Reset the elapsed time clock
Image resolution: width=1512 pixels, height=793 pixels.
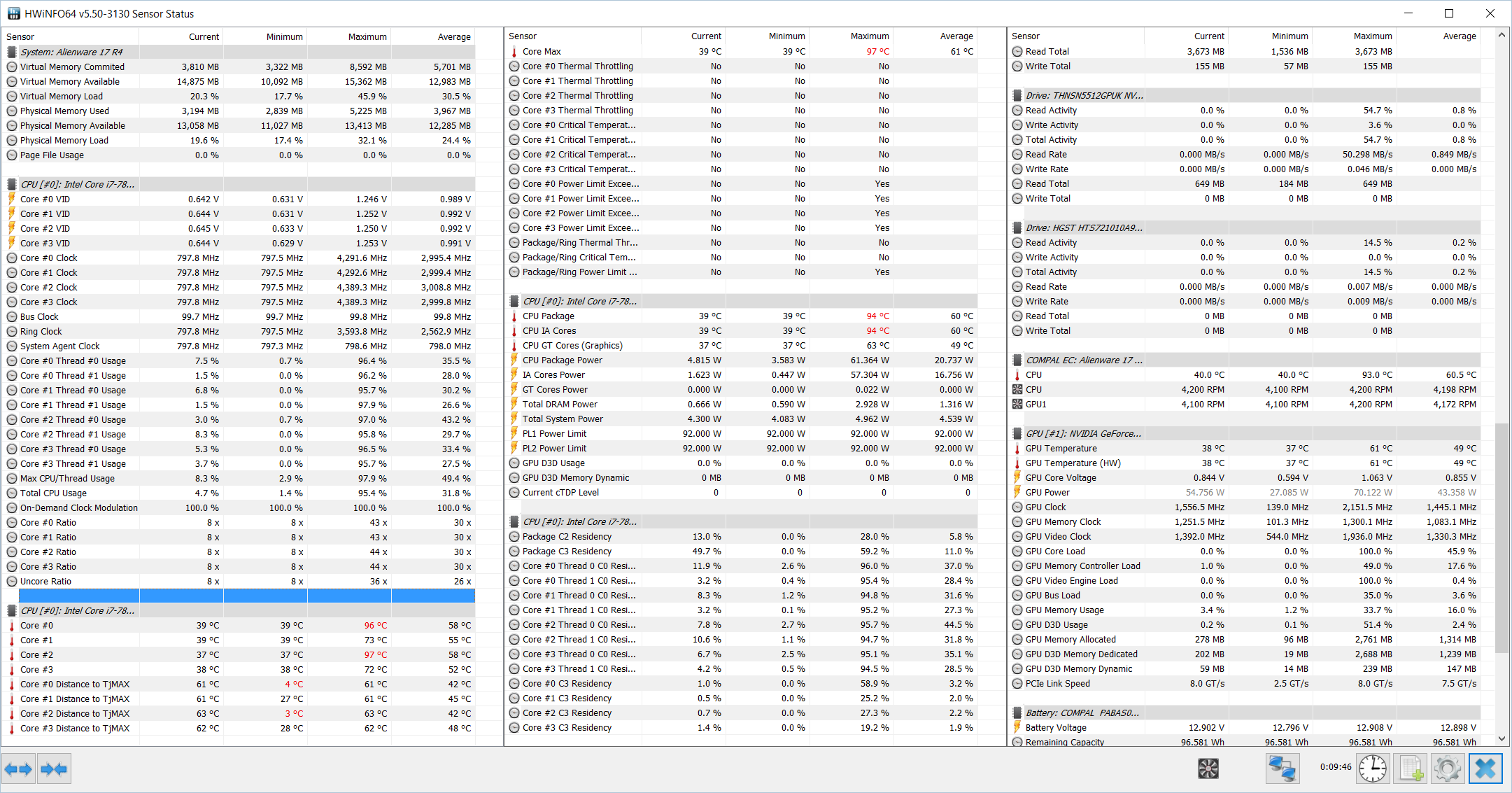pos(1372,769)
